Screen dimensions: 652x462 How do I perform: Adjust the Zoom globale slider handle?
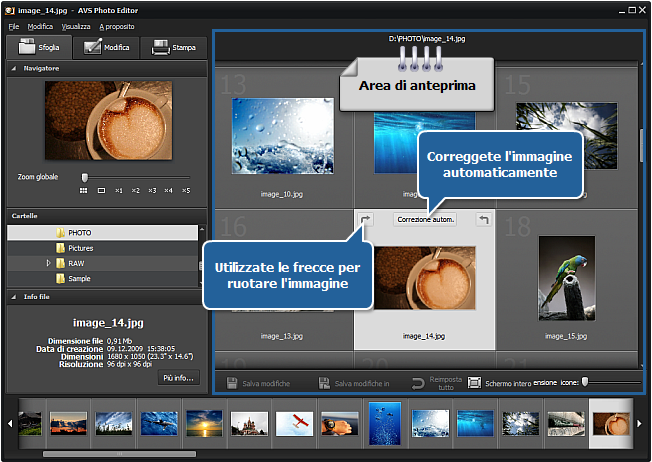click(84, 178)
